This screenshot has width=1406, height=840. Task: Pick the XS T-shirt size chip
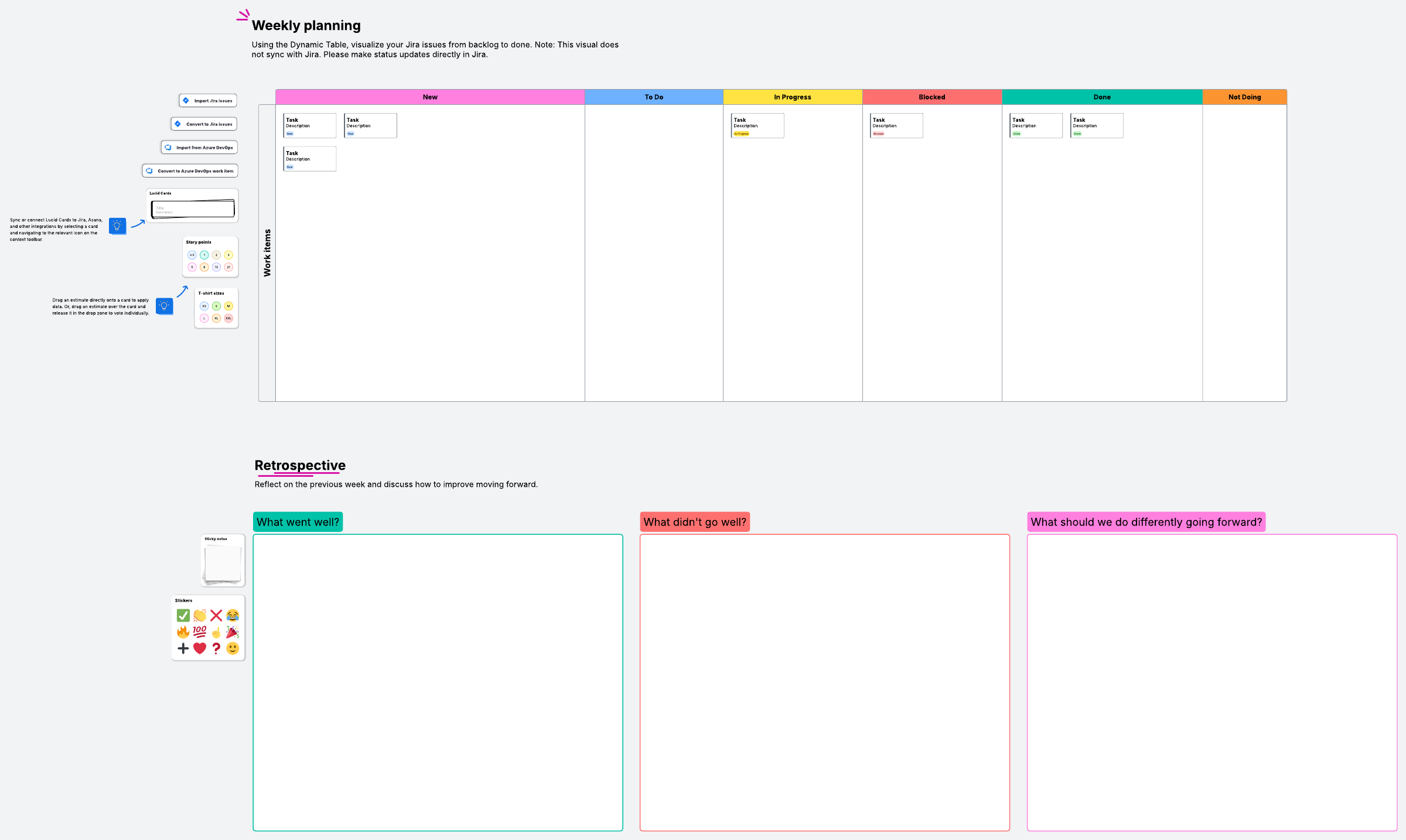coord(204,306)
